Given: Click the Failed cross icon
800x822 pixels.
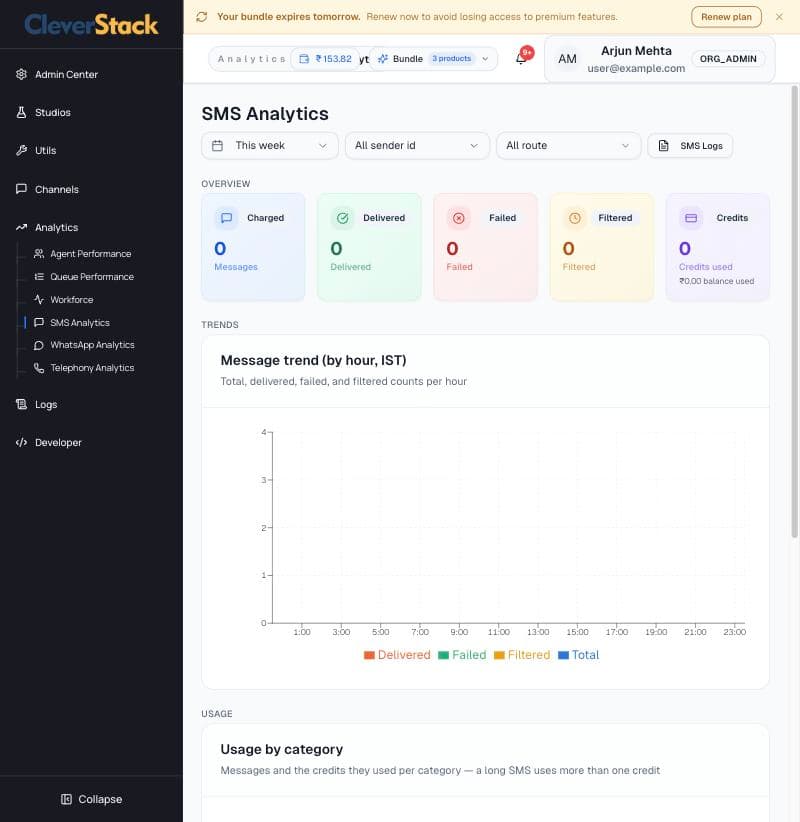Looking at the screenshot, I should tap(459, 218).
